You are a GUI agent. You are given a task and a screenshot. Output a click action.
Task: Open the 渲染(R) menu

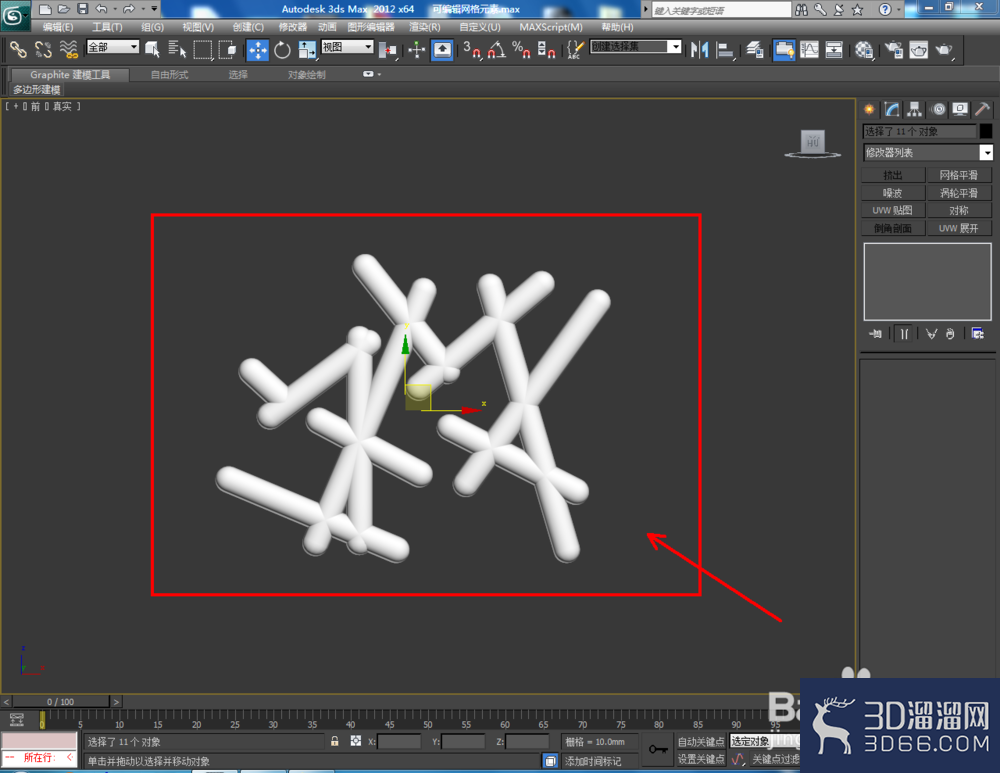click(x=425, y=27)
